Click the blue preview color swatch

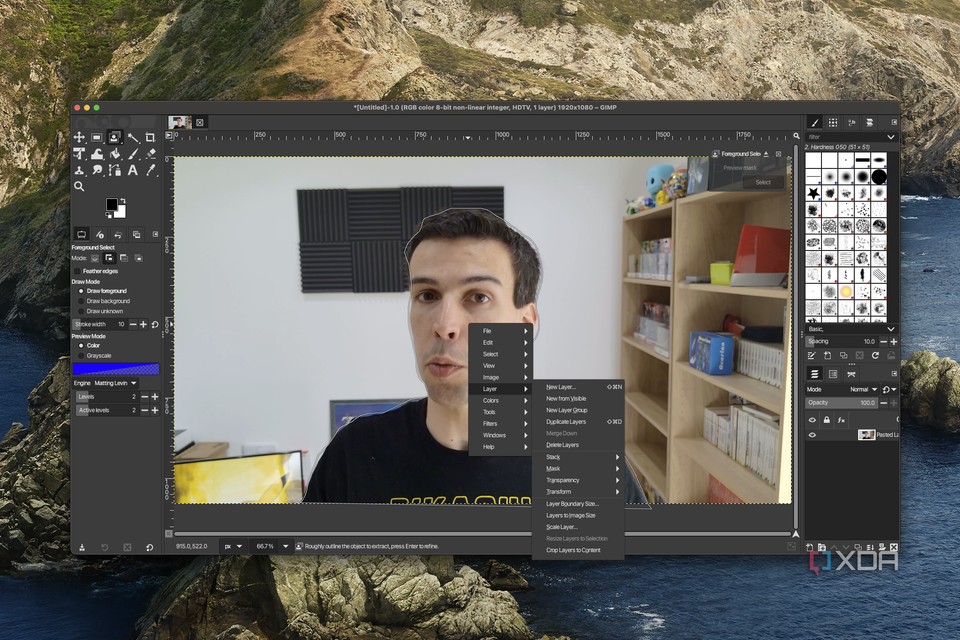pyautogui.click(x=116, y=369)
